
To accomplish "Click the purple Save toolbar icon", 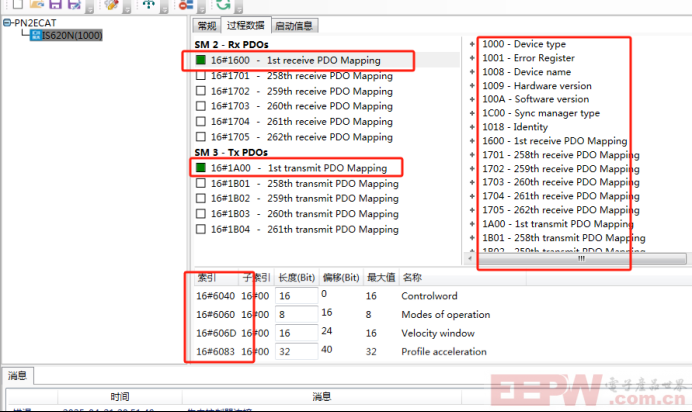I will [56, 4].
